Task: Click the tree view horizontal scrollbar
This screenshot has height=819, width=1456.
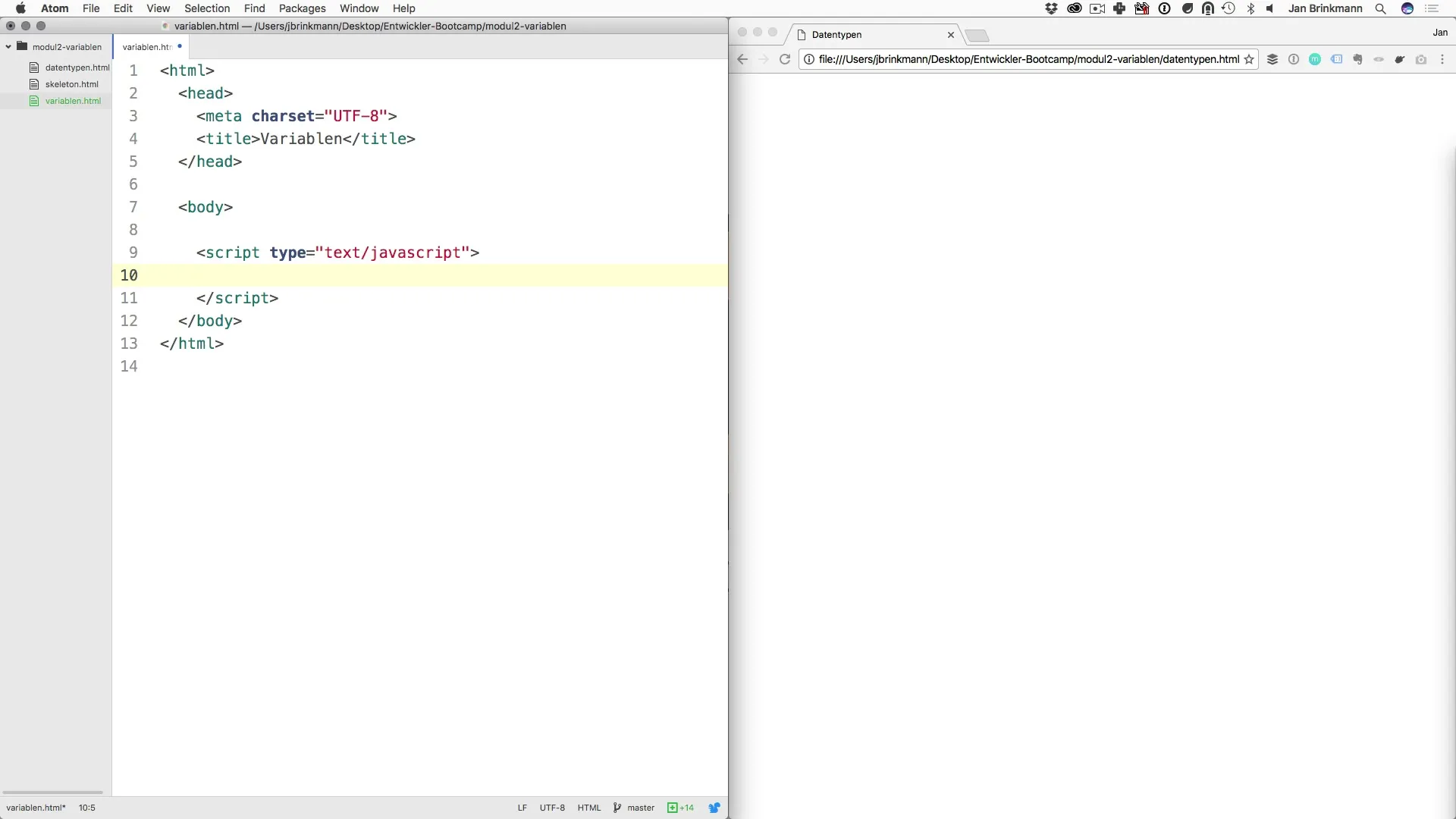Action: pos(52,792)
